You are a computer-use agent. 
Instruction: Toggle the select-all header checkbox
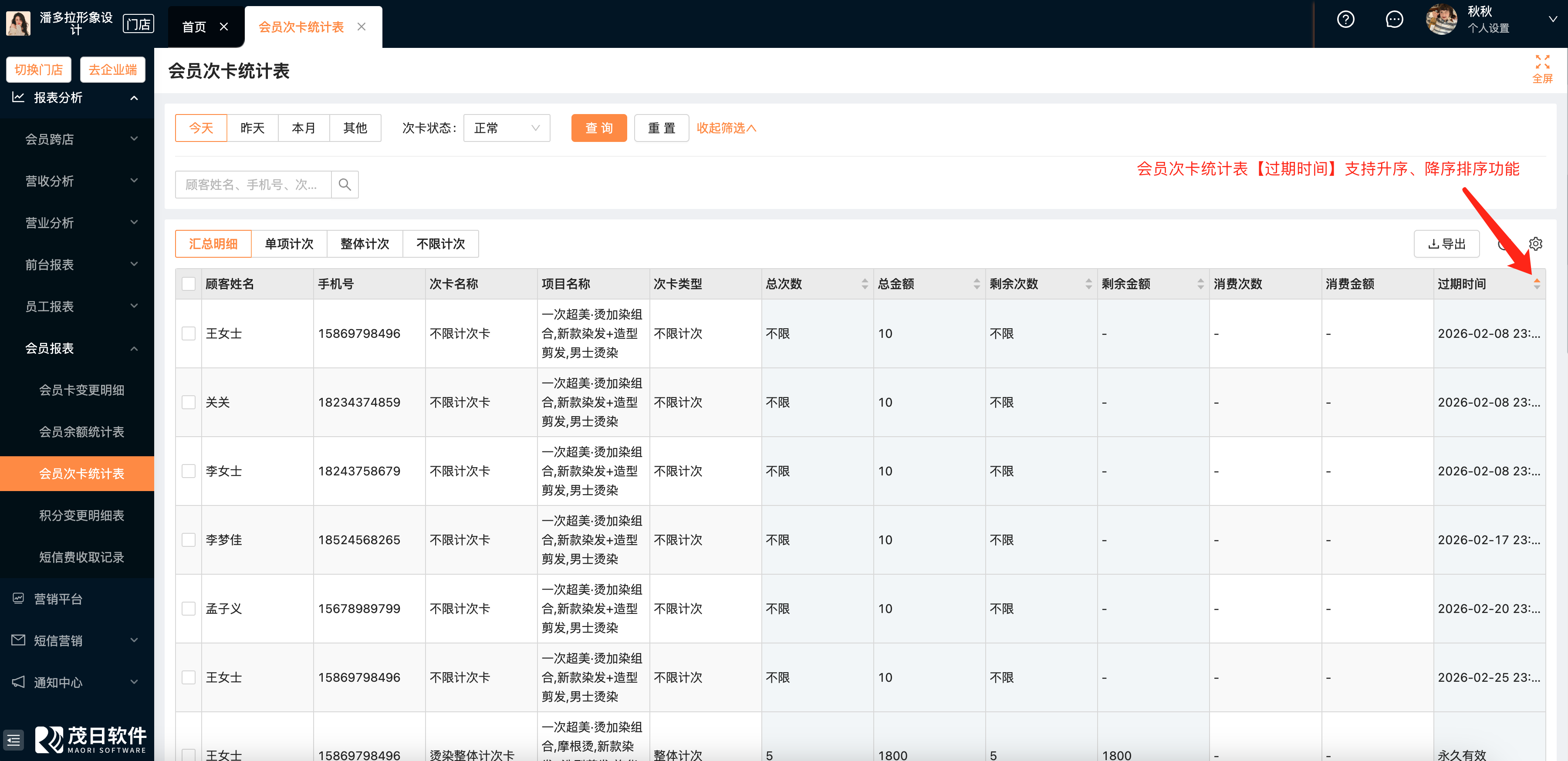pos(189,284)
